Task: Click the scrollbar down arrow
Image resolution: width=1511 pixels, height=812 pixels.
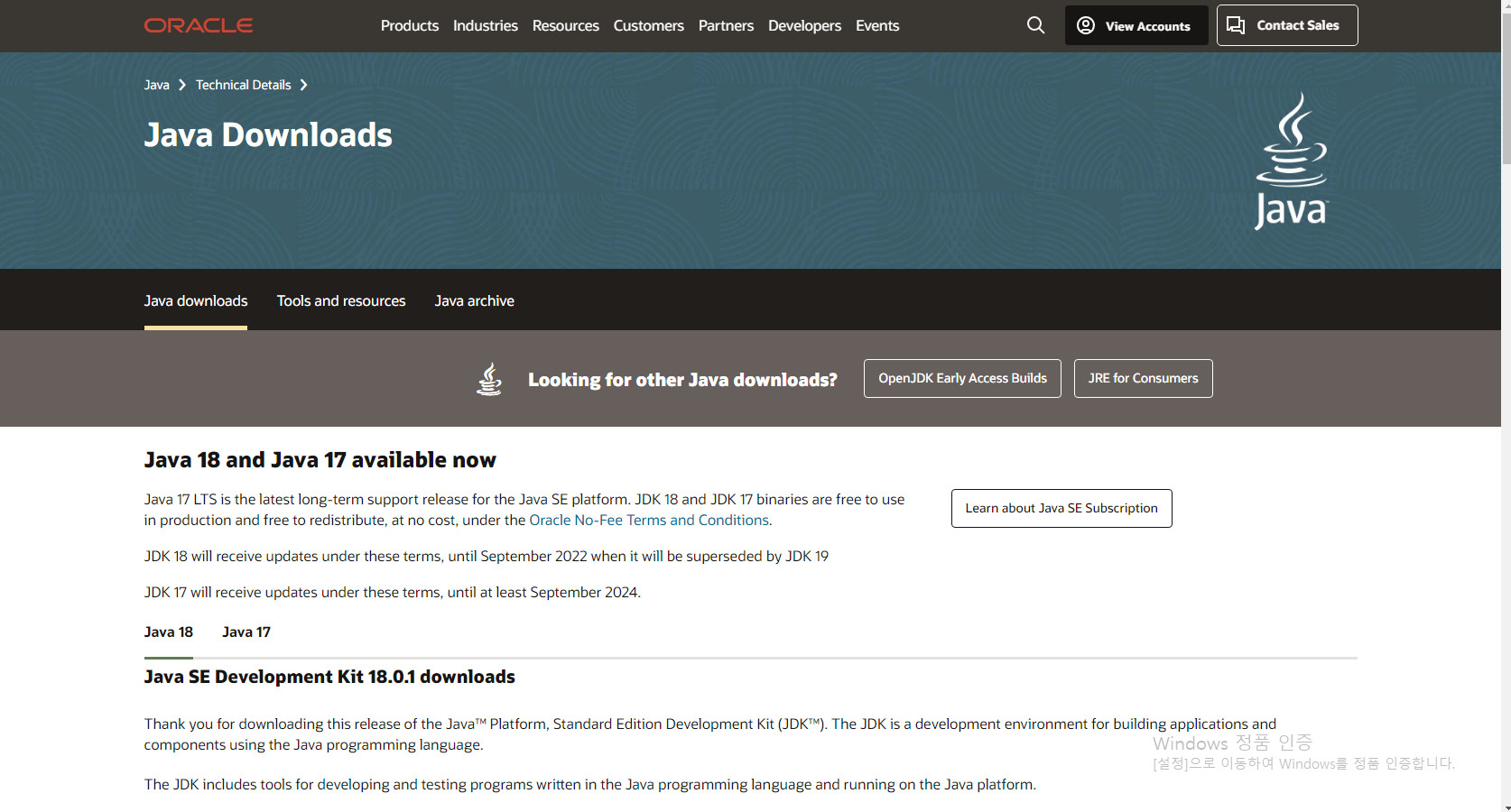Action: click(1506, 807)
